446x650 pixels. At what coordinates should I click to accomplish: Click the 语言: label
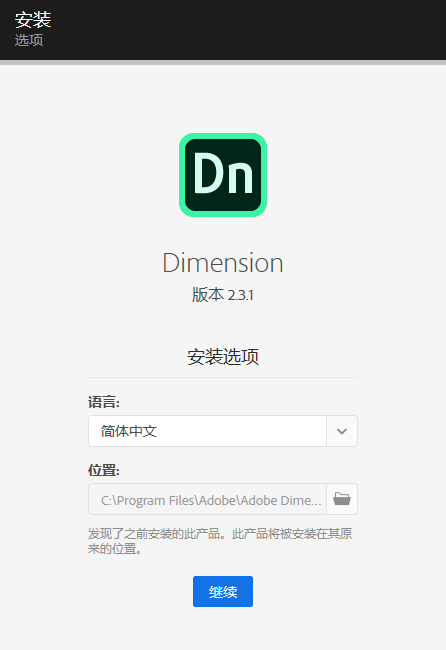pos(104,402)
